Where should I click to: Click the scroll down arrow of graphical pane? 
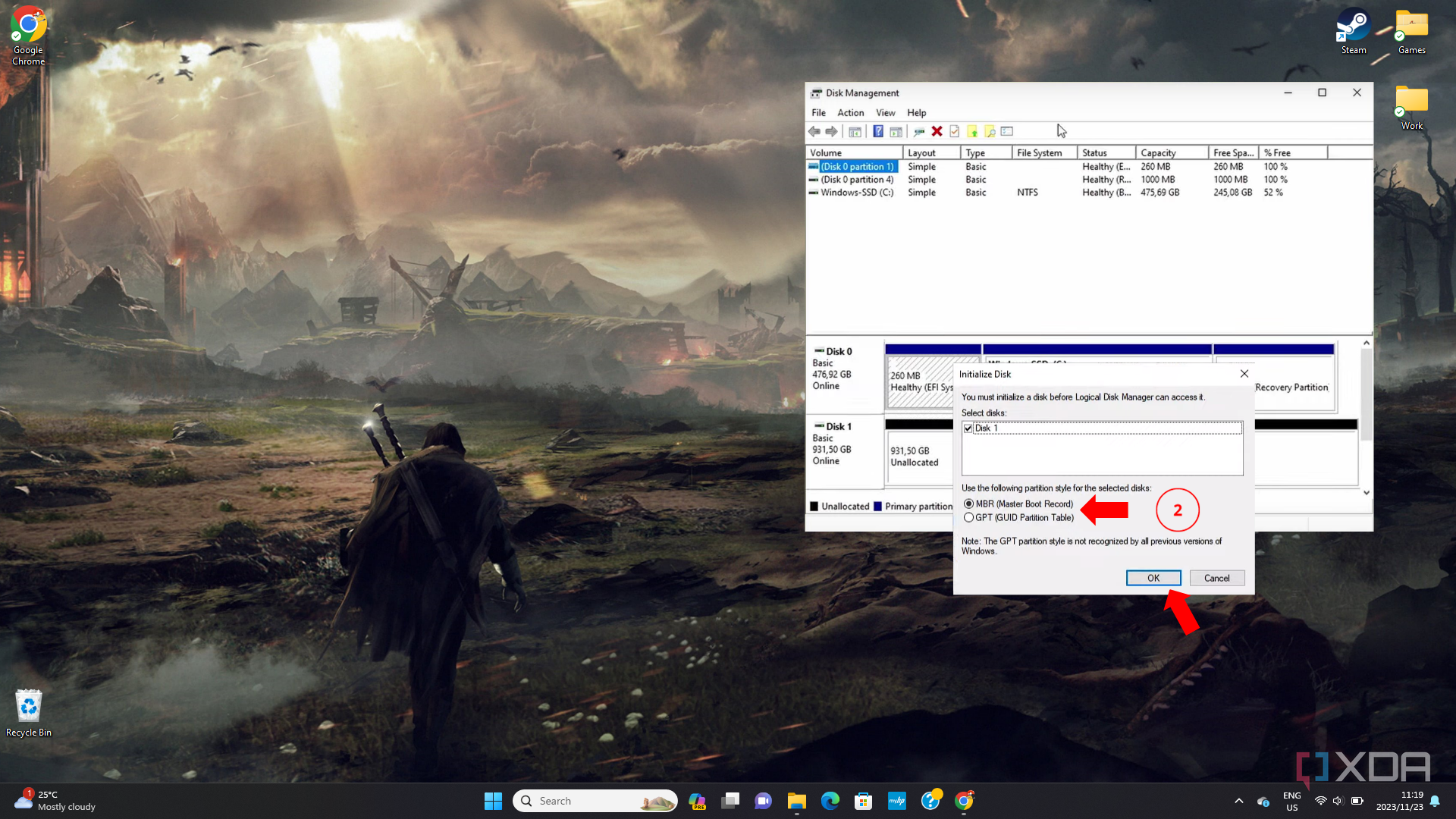(1367, 493)
